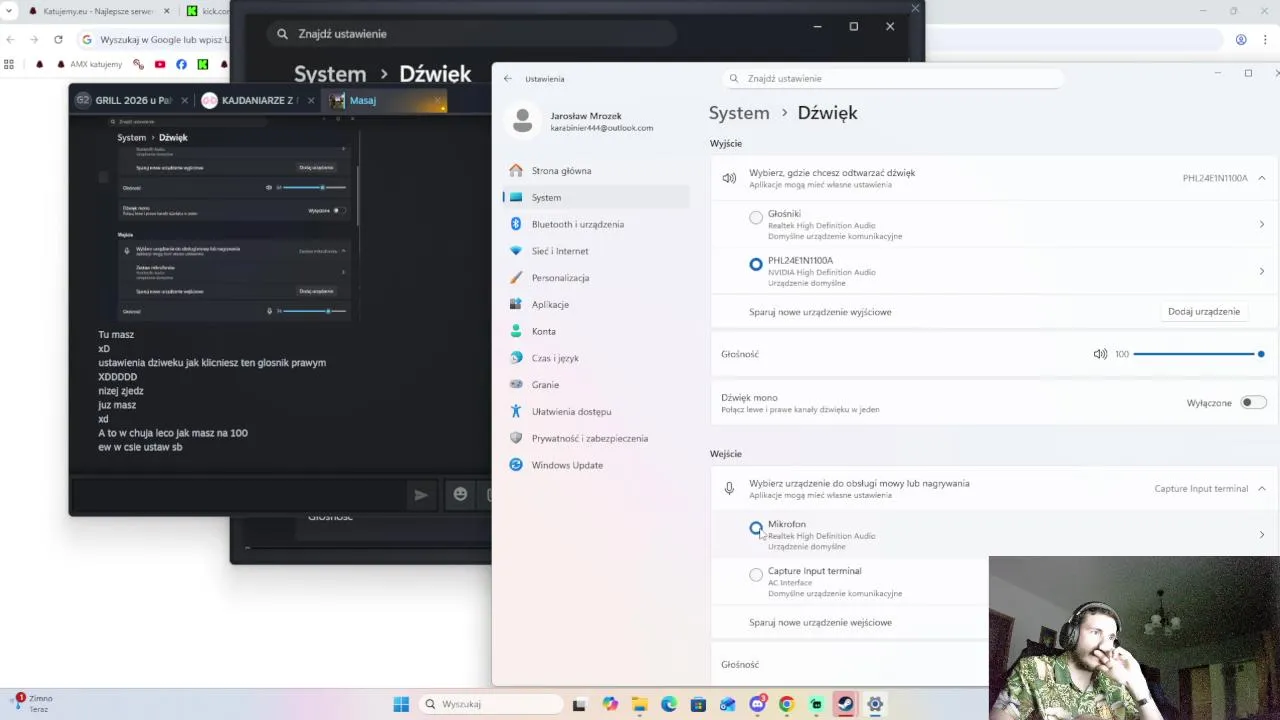This screenshot has height=720, width=1280.
Task: Open Ułatwienia dostępu settings
Action: pyautogui.click(x=597, y=411)
